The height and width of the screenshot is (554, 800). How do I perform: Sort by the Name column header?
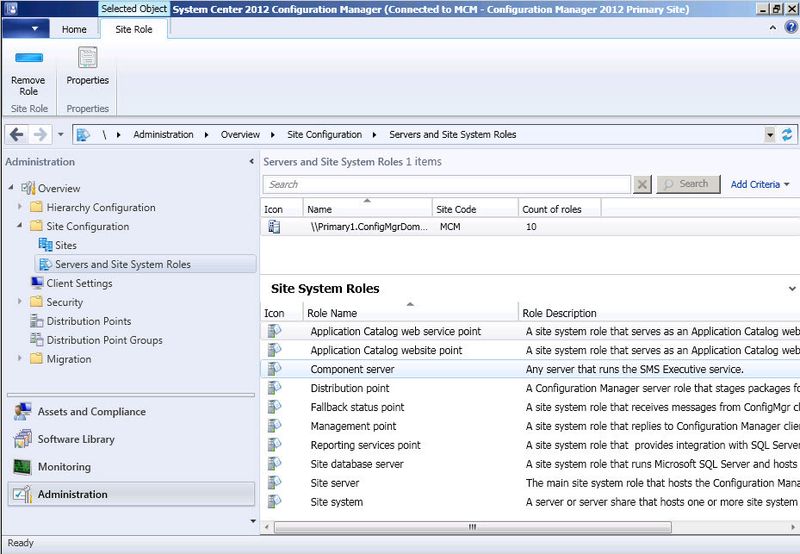pos(367,209)
